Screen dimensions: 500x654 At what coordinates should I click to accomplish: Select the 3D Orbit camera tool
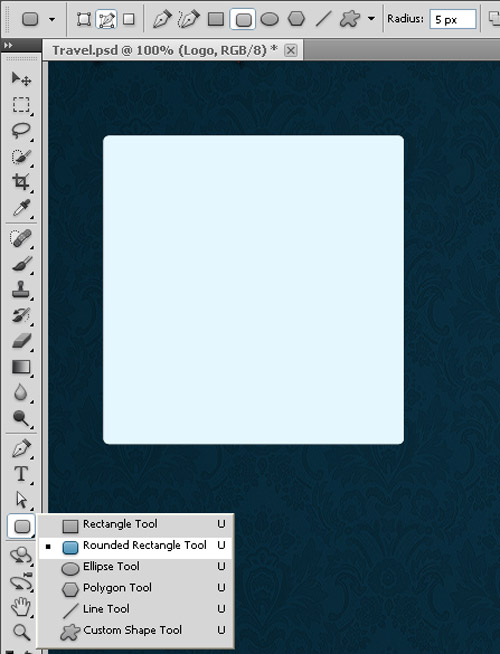point(21,581)
